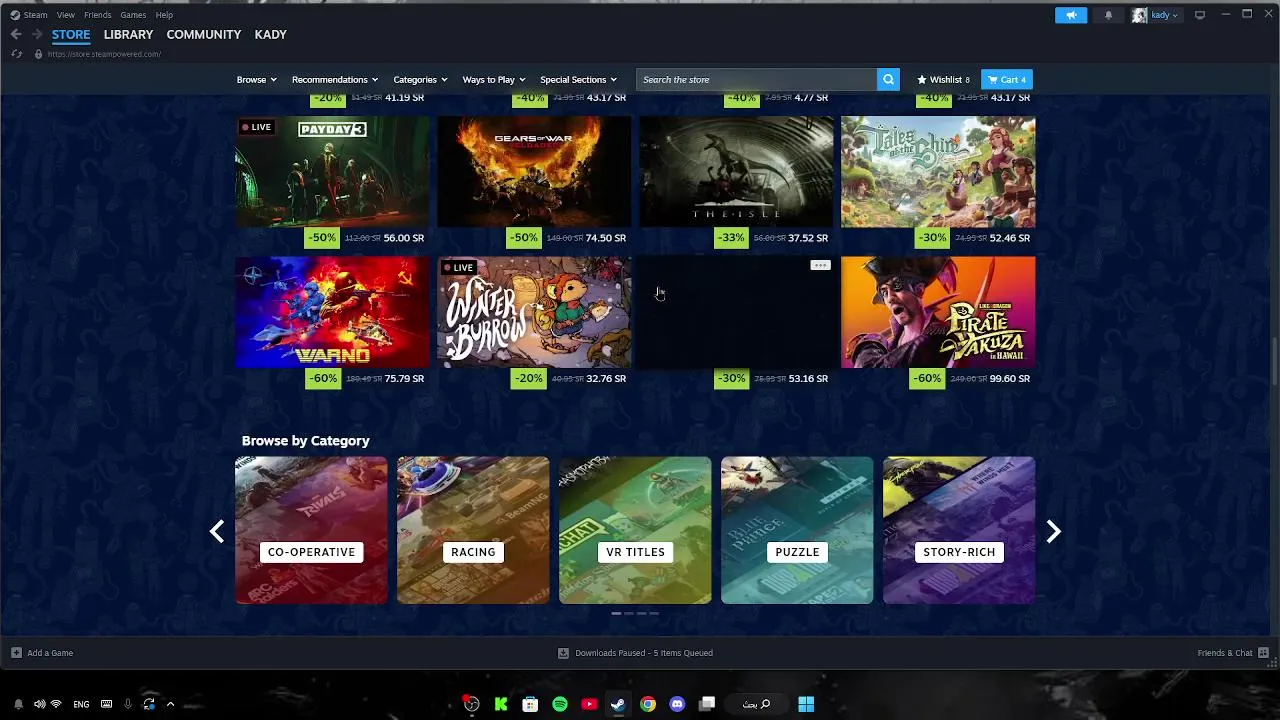Open the Tales of the Shire tile
Image resolution: width=1280 pixels, height=720 pixels.
[938, 172]
